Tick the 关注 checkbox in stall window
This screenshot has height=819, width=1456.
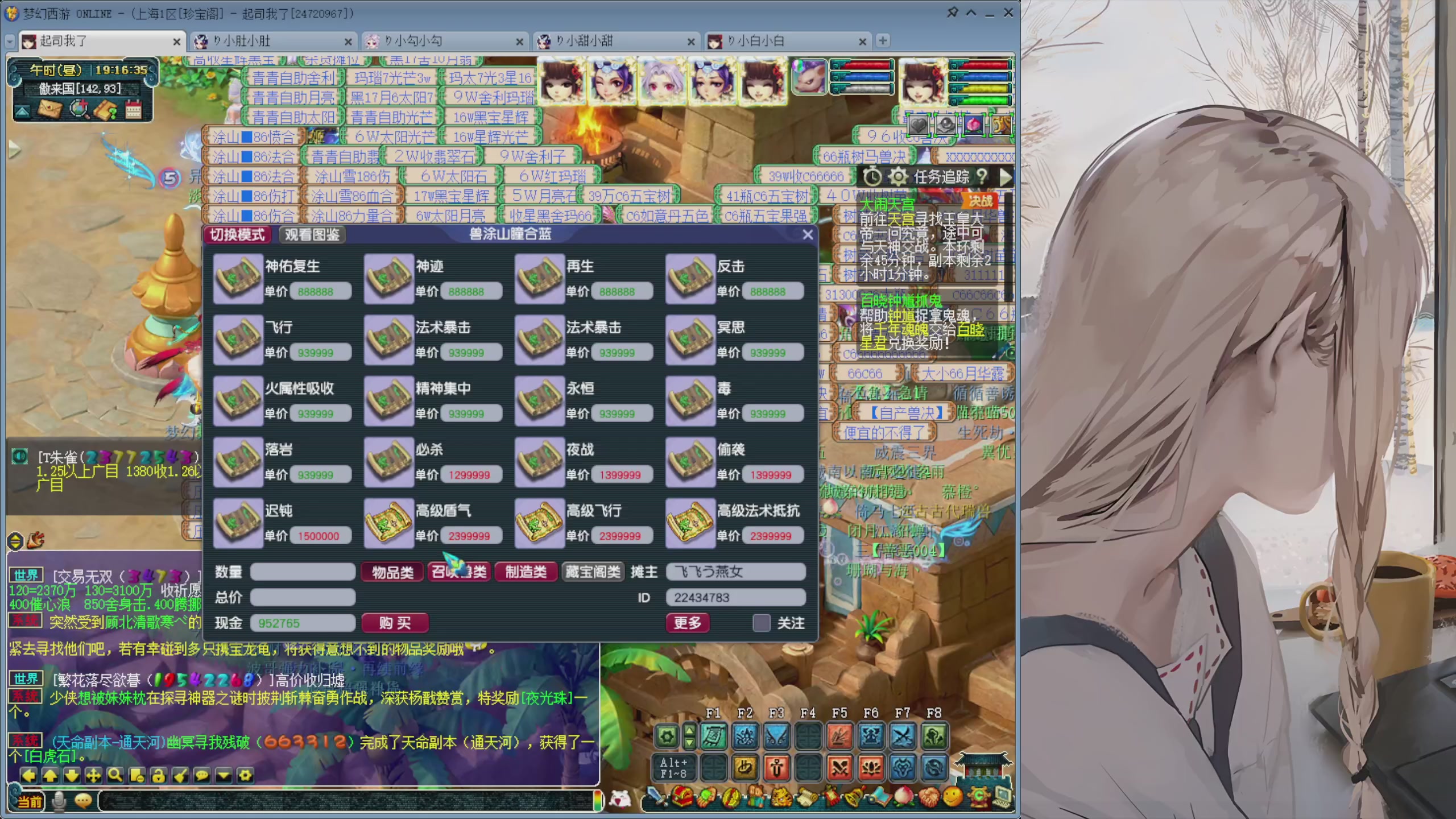point(761,623)
